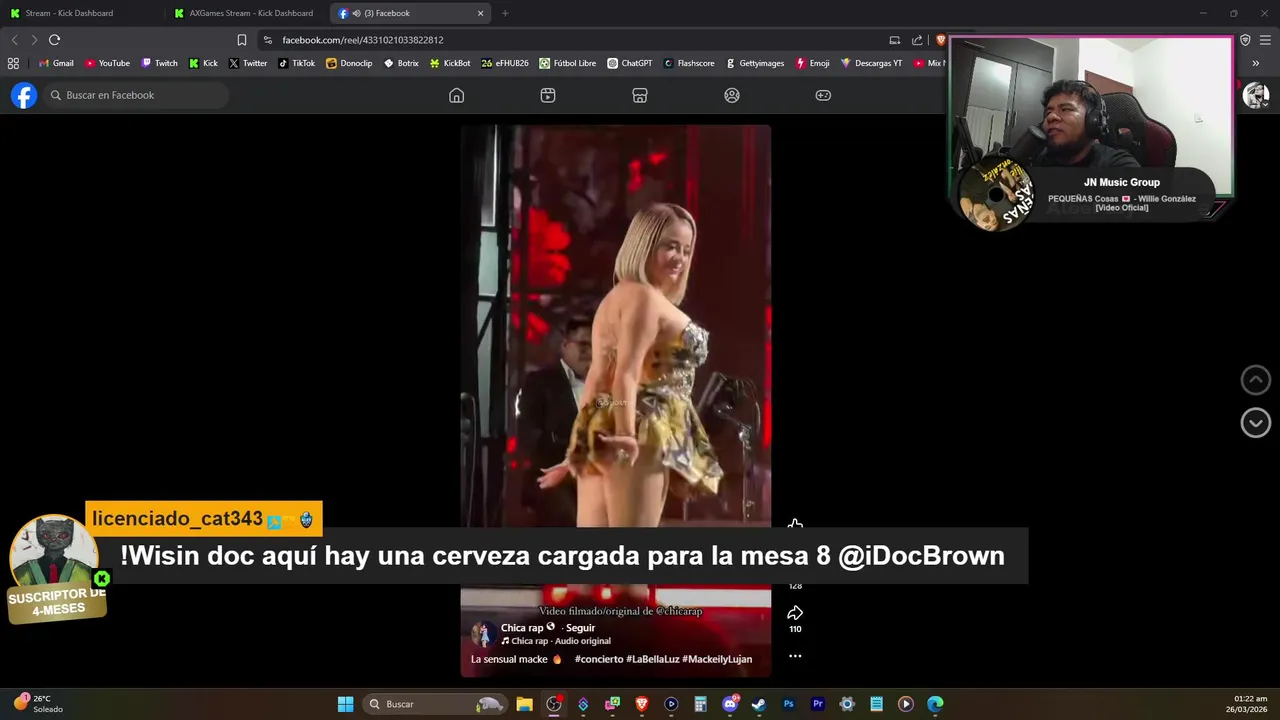The height and width of the screenshot is (720, 1280).
Task: Open the reel's three-dot options menu
Action: pos(795,656)
